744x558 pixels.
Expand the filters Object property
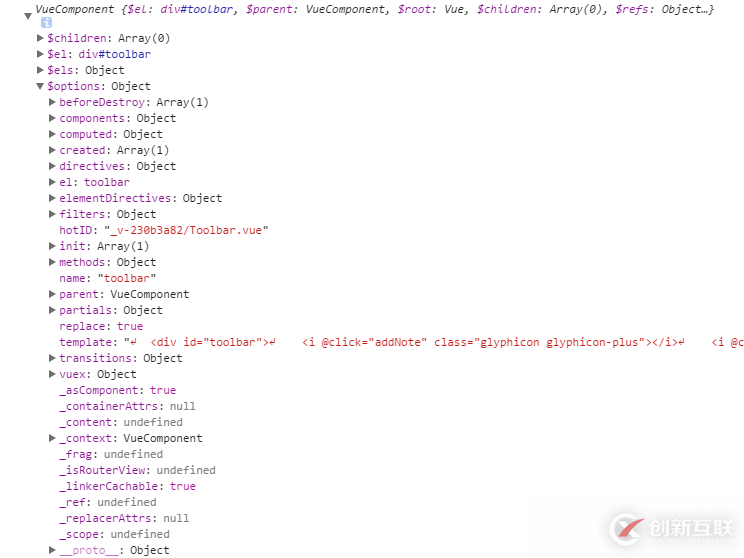(52, 214)
